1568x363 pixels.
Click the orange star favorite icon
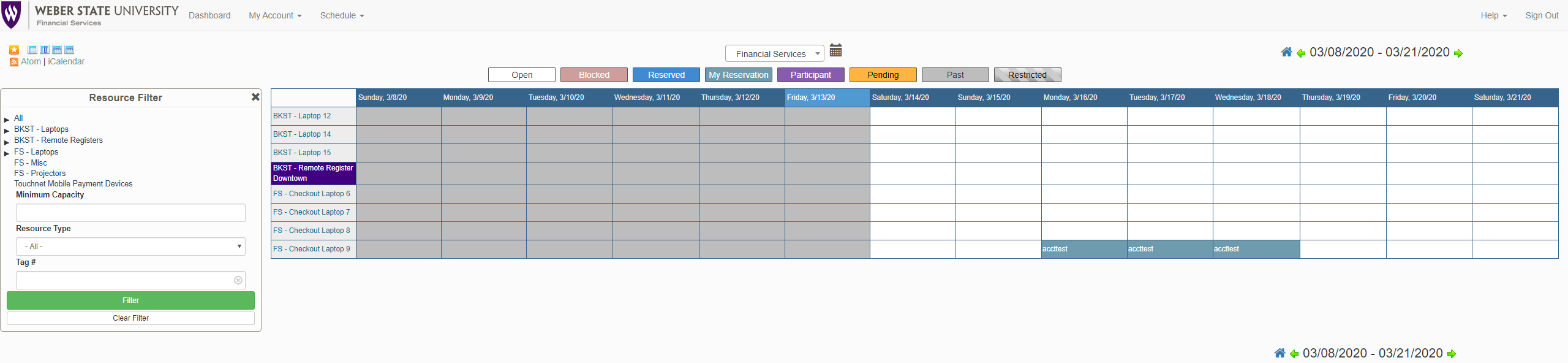click(14, 50)
